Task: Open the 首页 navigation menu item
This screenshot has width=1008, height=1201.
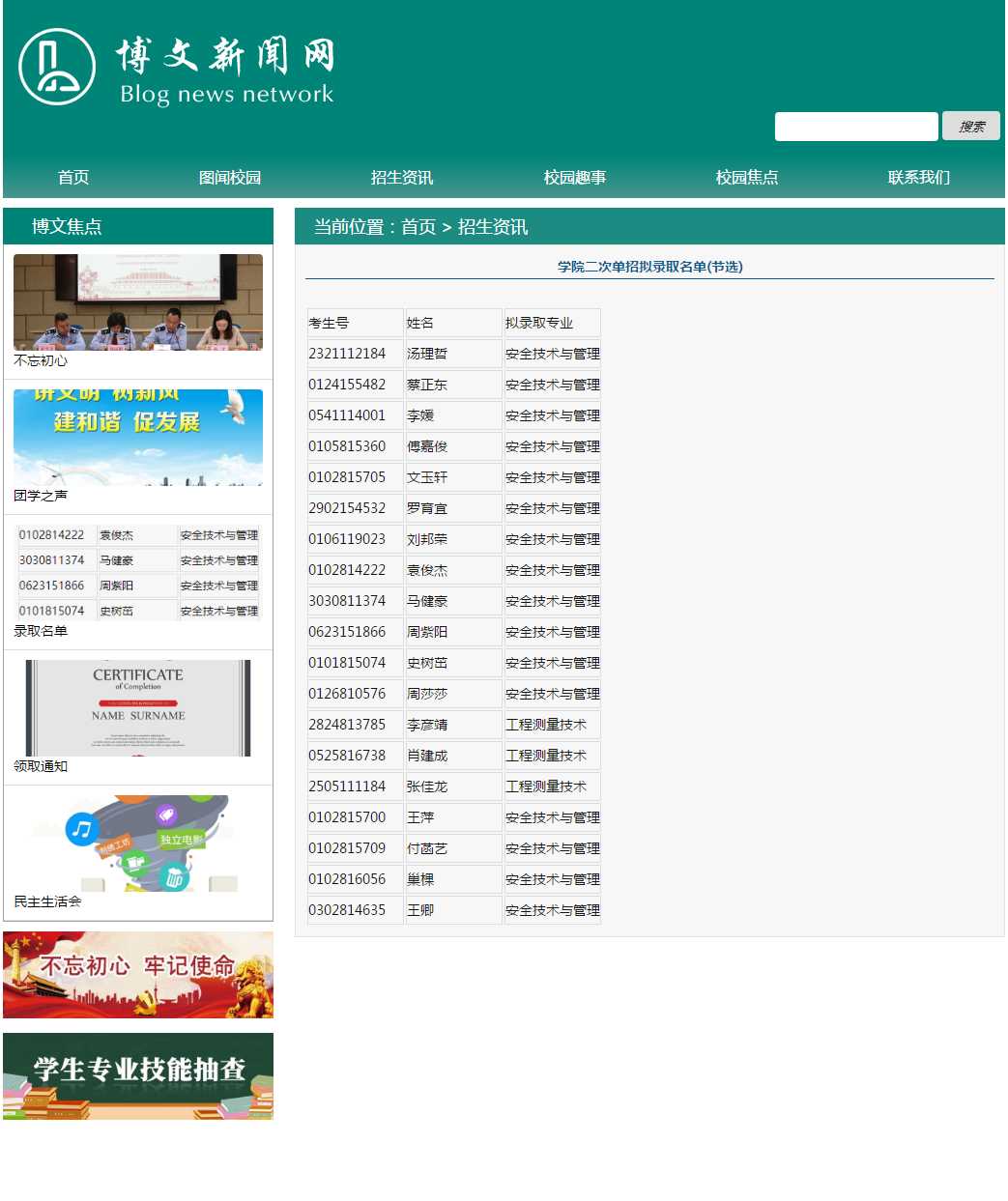Action: click(x=73, y=178)
